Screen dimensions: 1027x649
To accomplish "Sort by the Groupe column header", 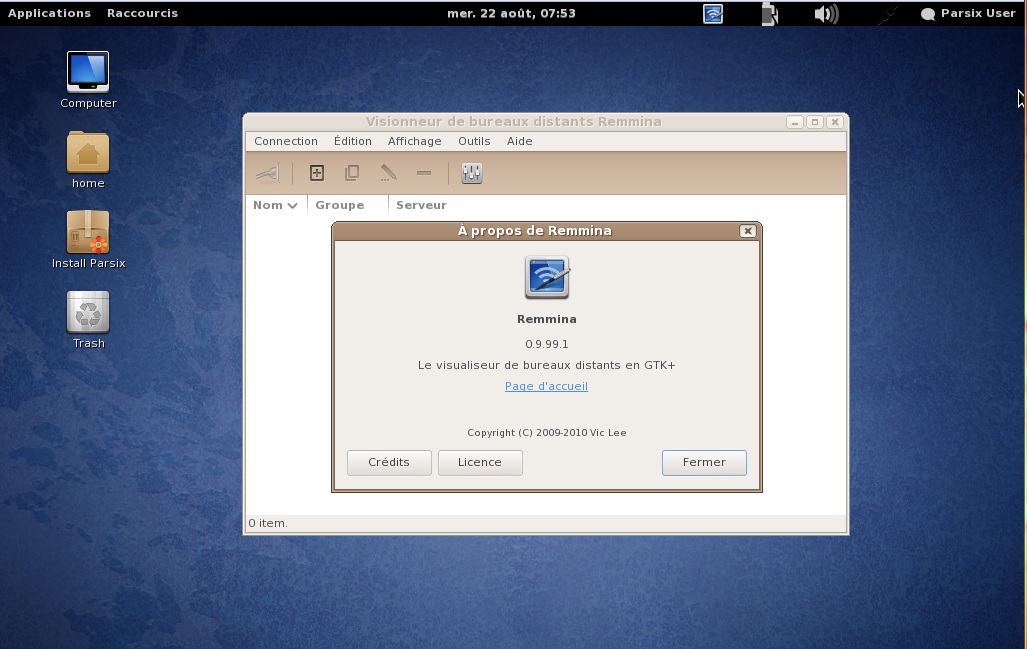I will point(347,205).
